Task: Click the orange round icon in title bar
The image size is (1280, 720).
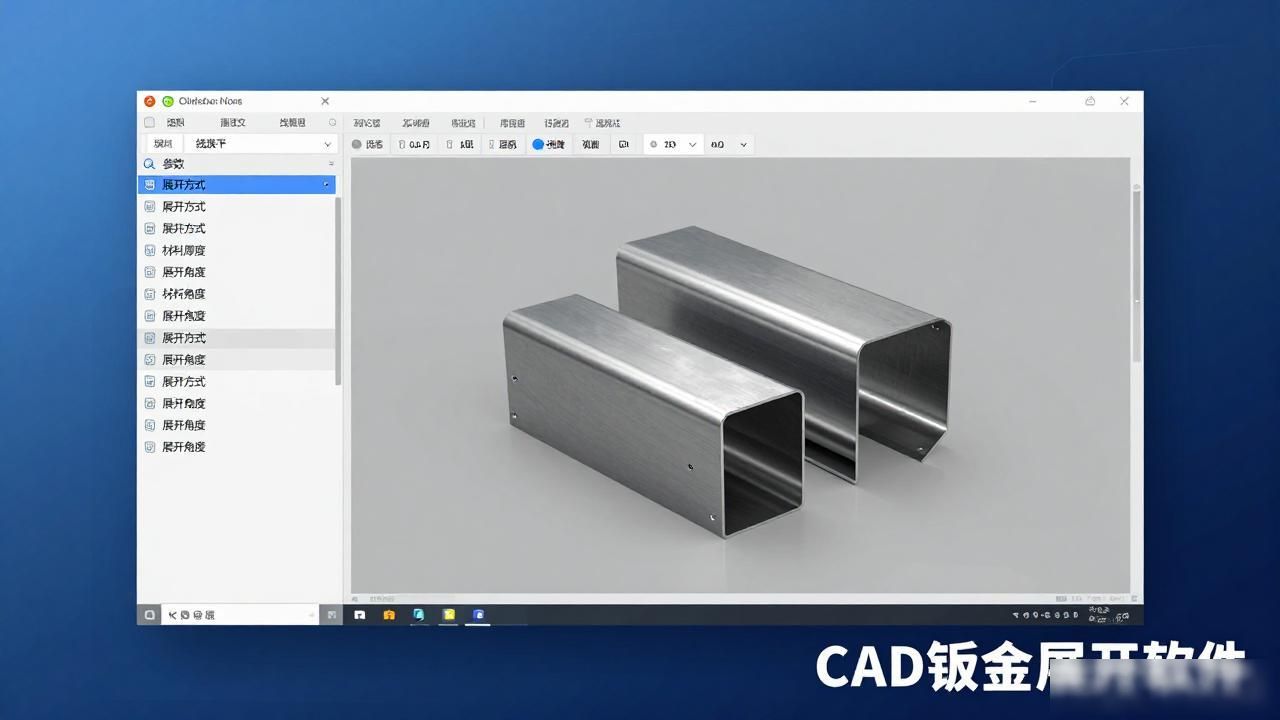Action: click(x=150, y=101)
